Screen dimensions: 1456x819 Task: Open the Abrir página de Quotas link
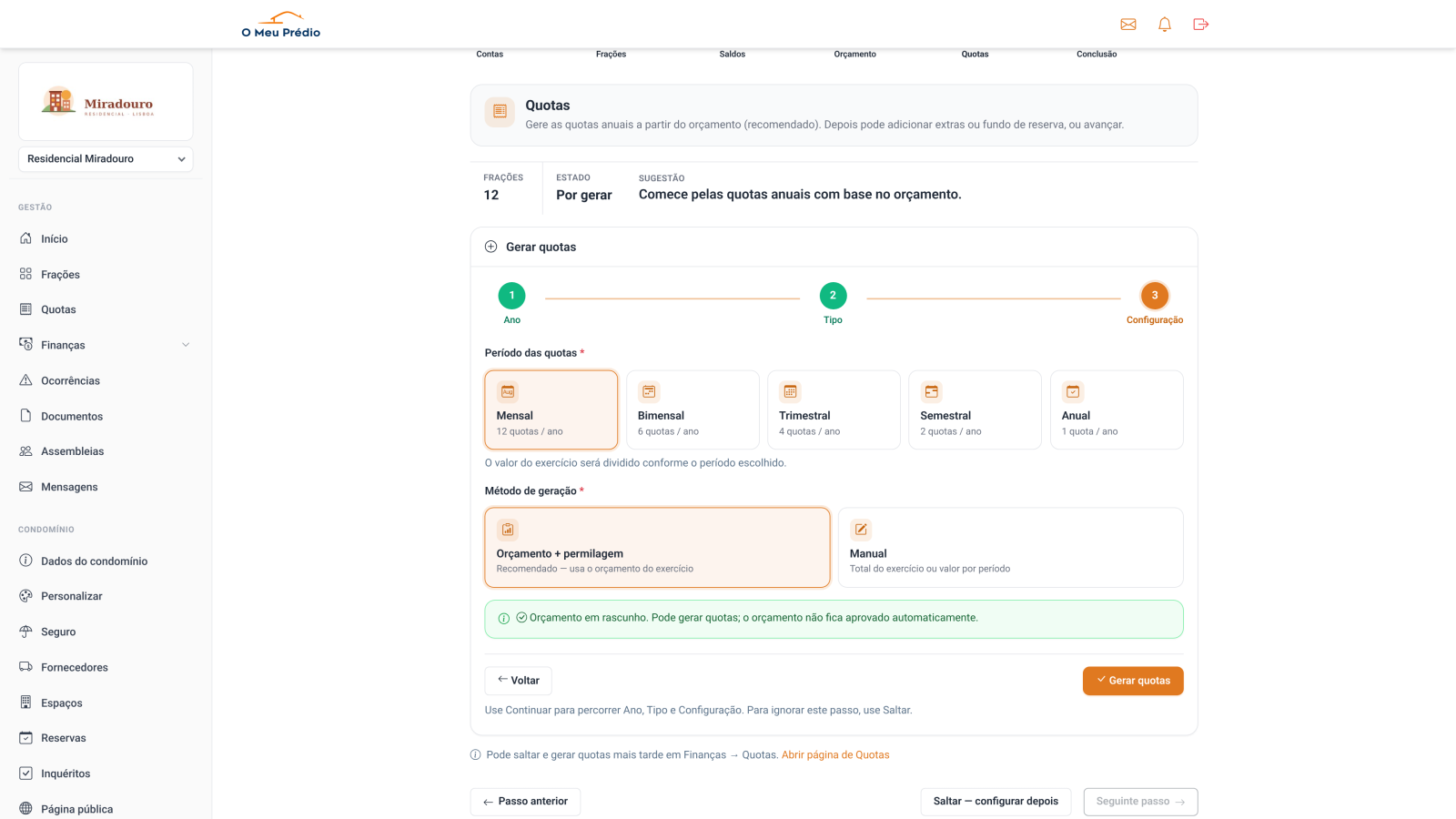tap(835, 755)
